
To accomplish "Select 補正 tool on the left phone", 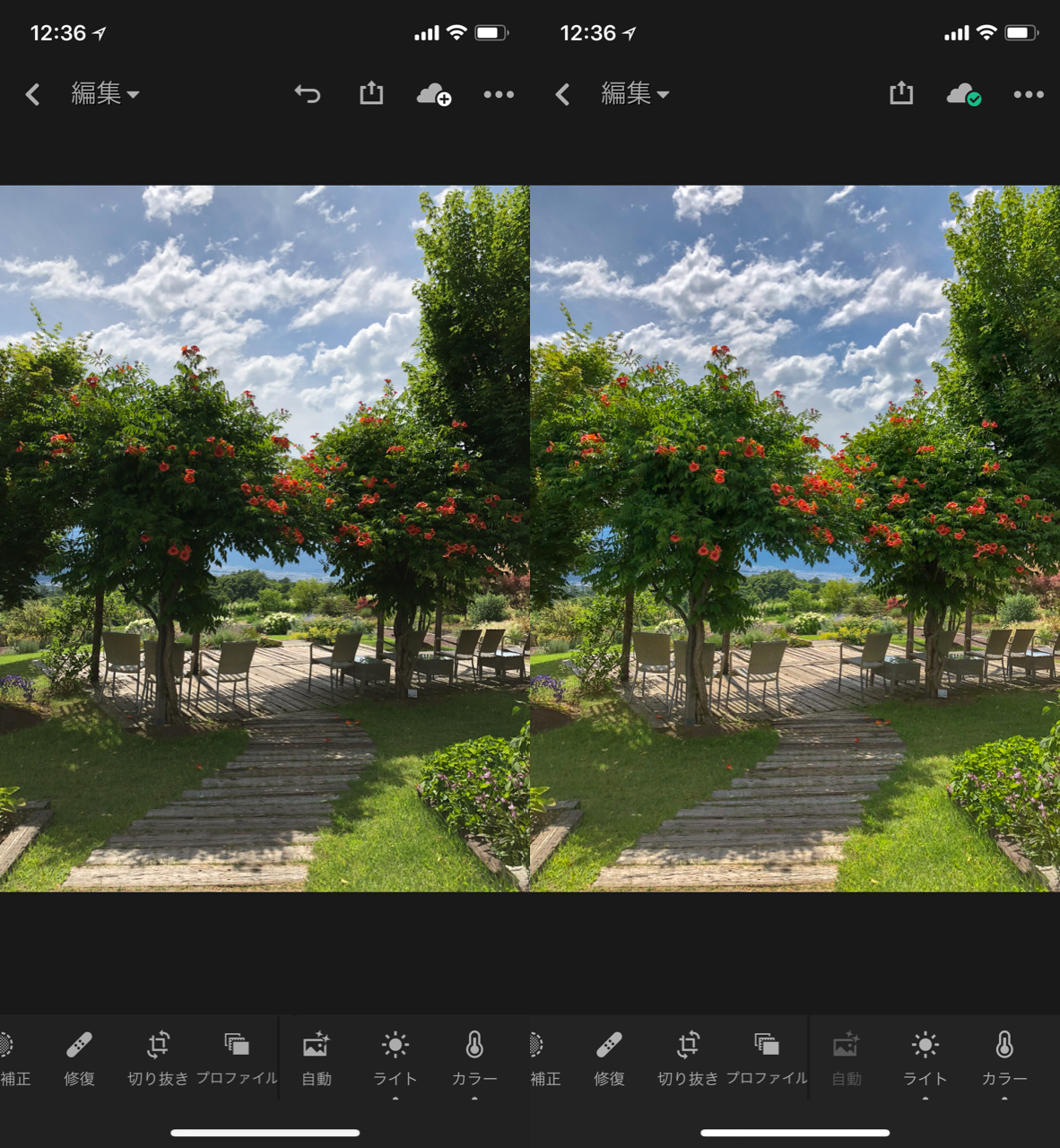I will (x=13, y=1059).
